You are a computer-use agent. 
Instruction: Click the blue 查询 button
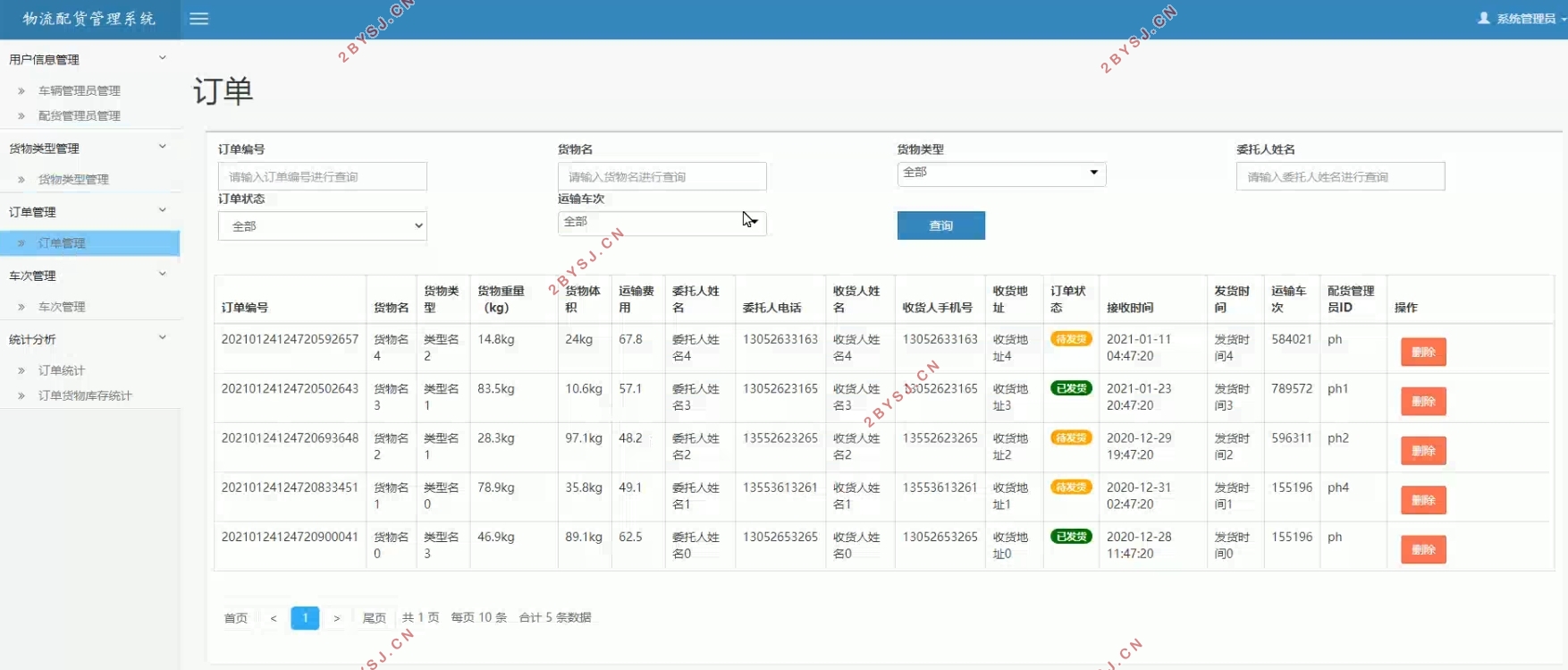point(941,225)
